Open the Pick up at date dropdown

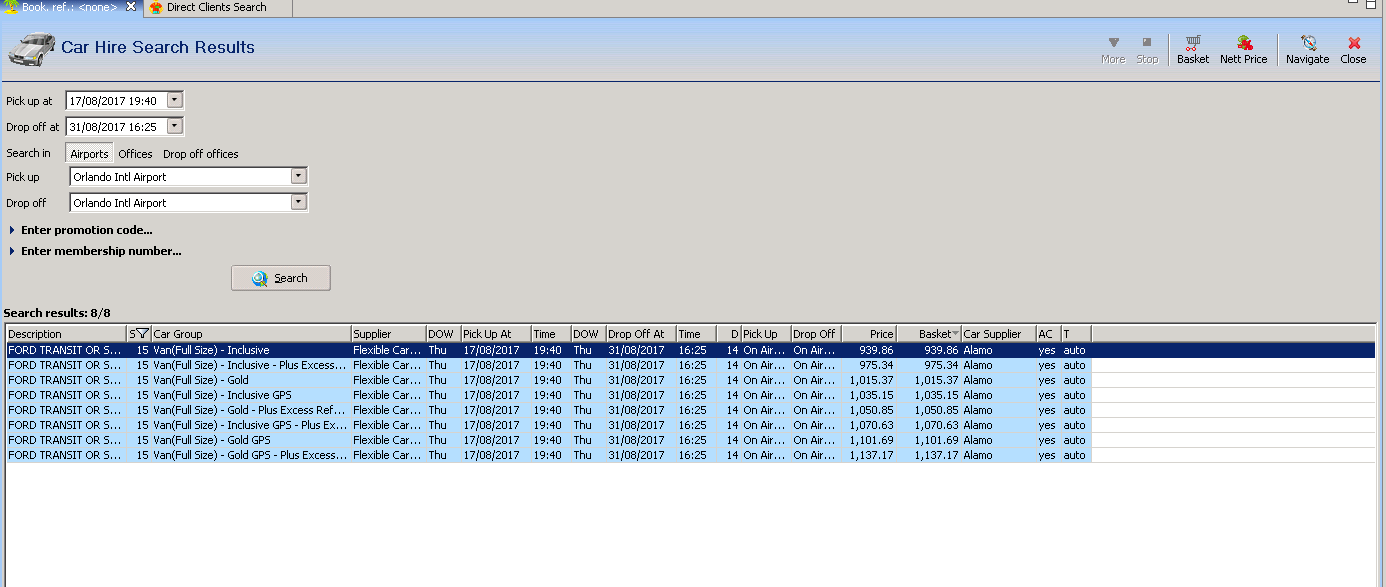point(175,100)
